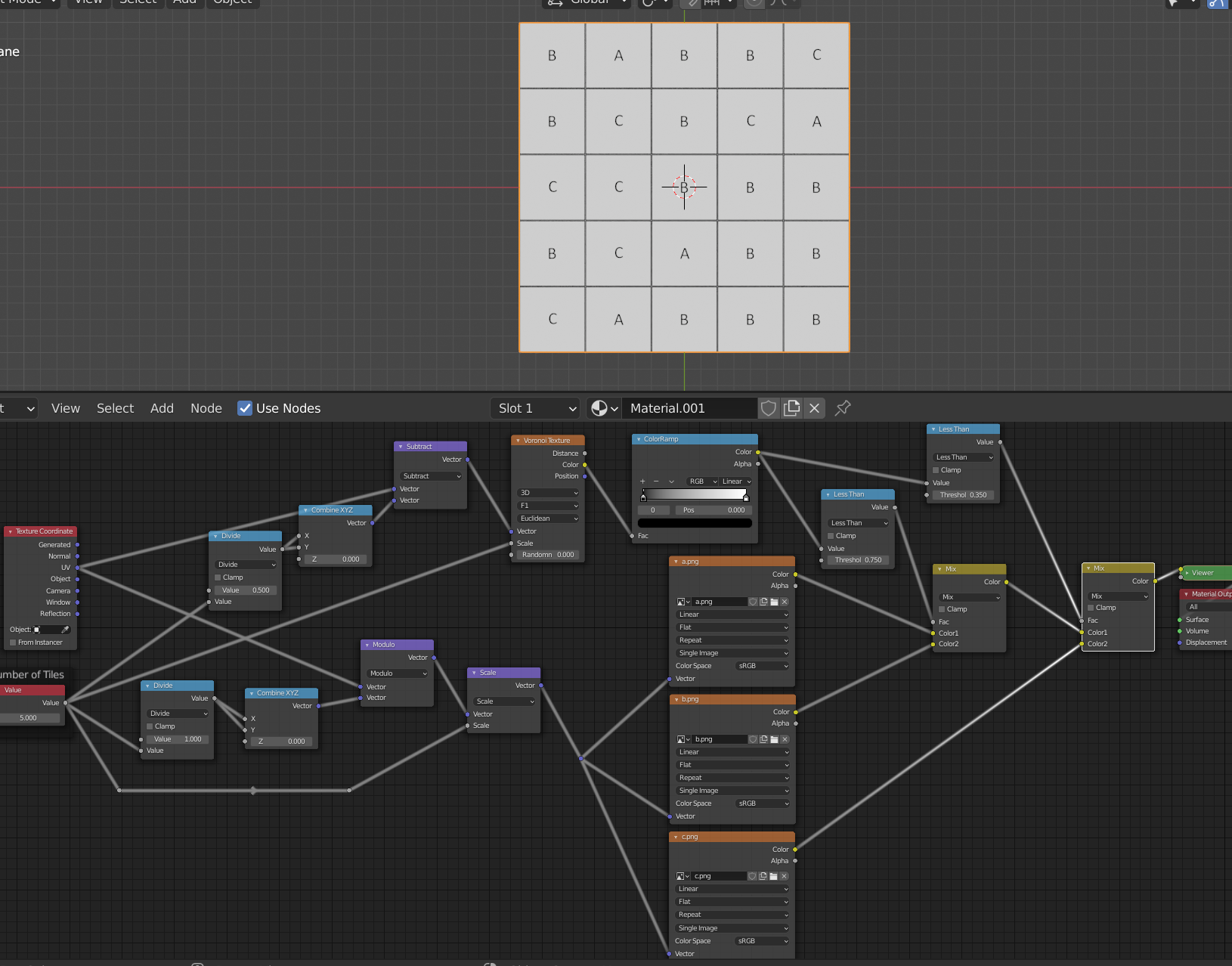Duplicate the image in the a.png node
Image resolution: width=1232 pixels, height=966 pixels.
tap(763, 602)
